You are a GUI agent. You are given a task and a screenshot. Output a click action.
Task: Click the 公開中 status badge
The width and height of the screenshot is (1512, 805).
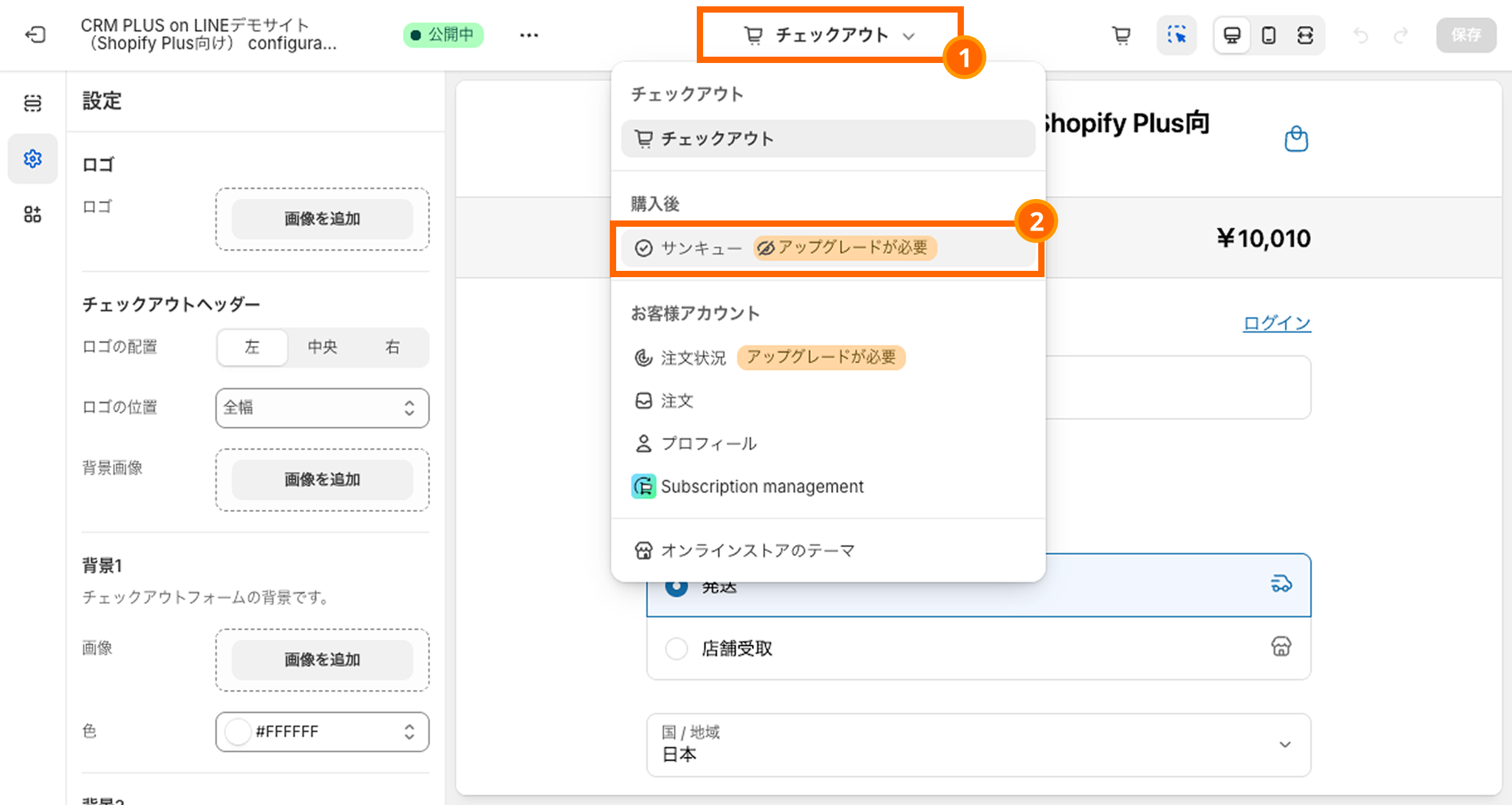(x=444, y=35)
